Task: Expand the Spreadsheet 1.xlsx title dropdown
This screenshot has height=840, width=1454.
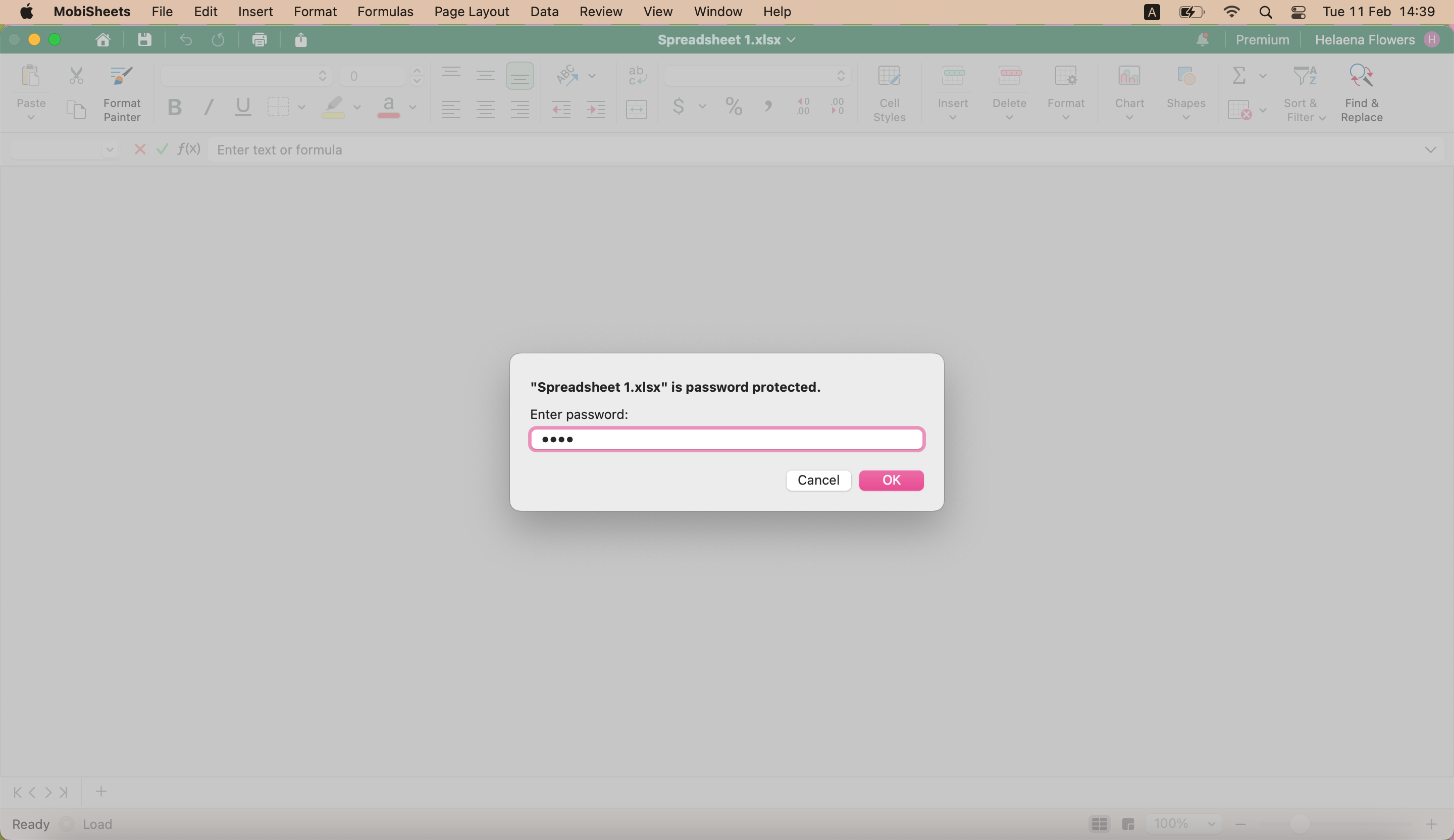Action: (792, 40)
